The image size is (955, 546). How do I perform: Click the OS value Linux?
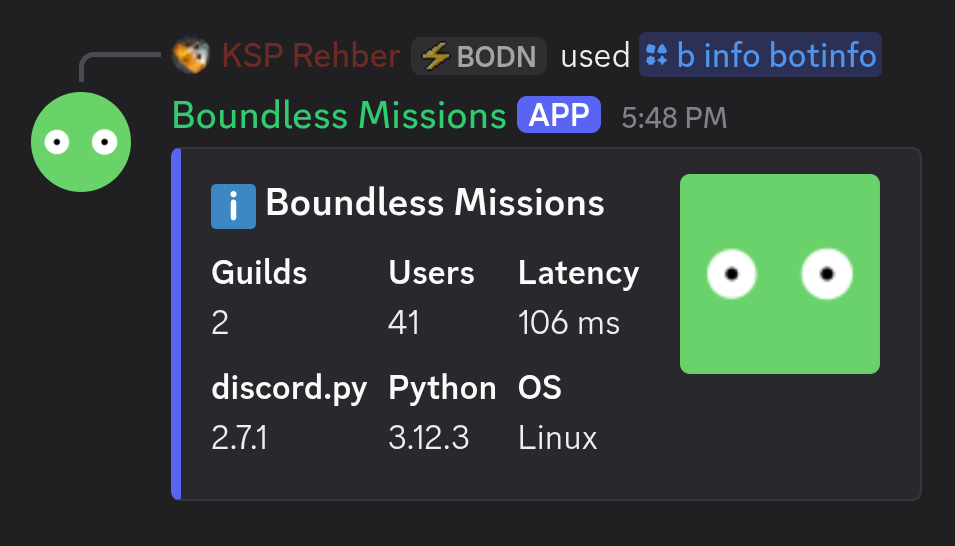click(x=558, y=438)
